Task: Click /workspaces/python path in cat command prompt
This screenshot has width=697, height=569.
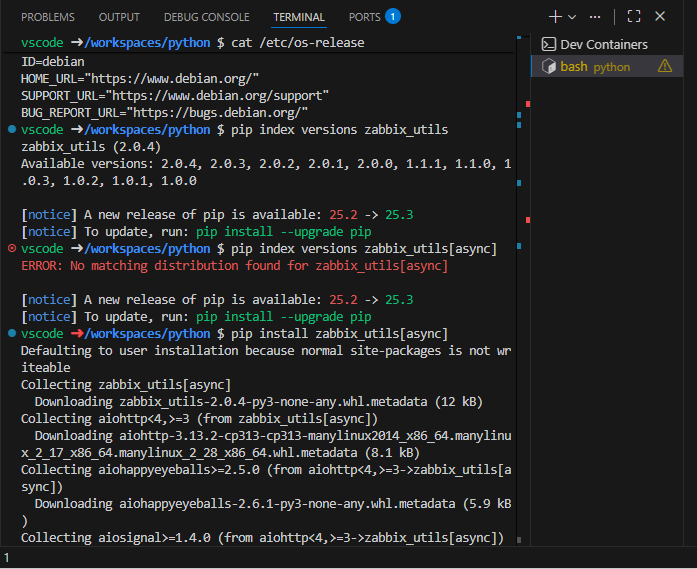Action: 147,43
